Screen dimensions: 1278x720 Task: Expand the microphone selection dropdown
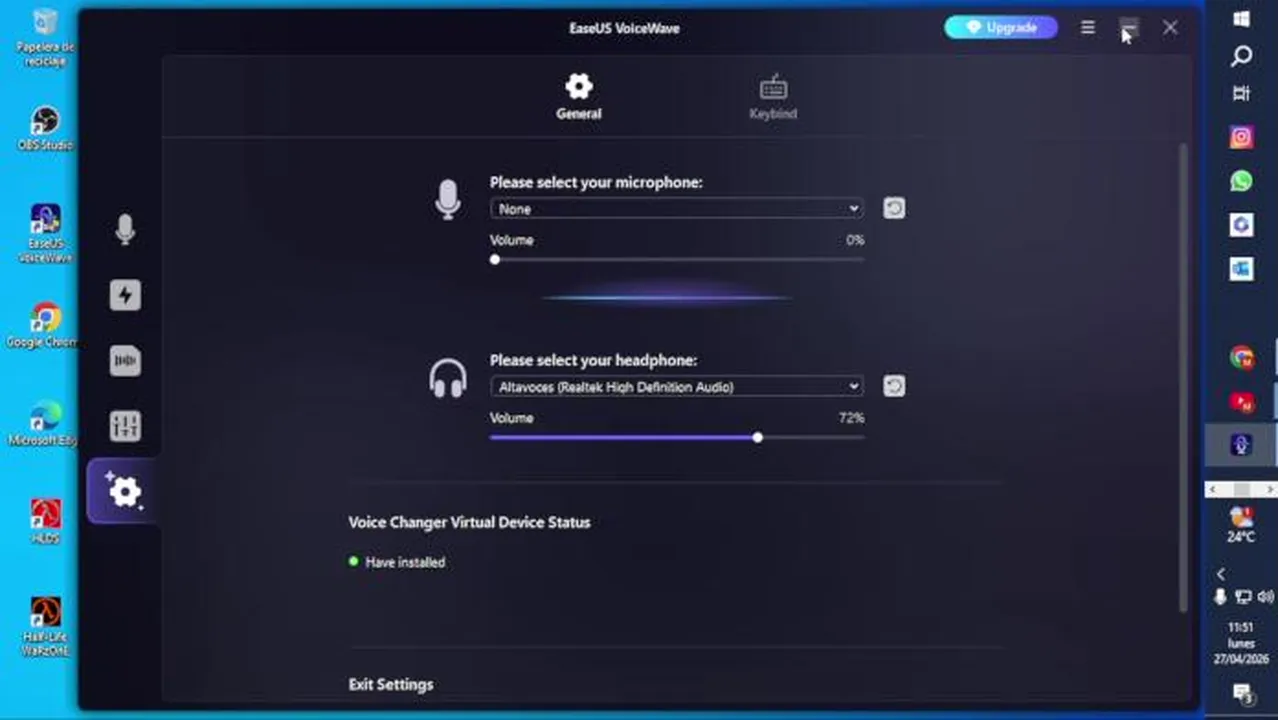pos(677,209)
